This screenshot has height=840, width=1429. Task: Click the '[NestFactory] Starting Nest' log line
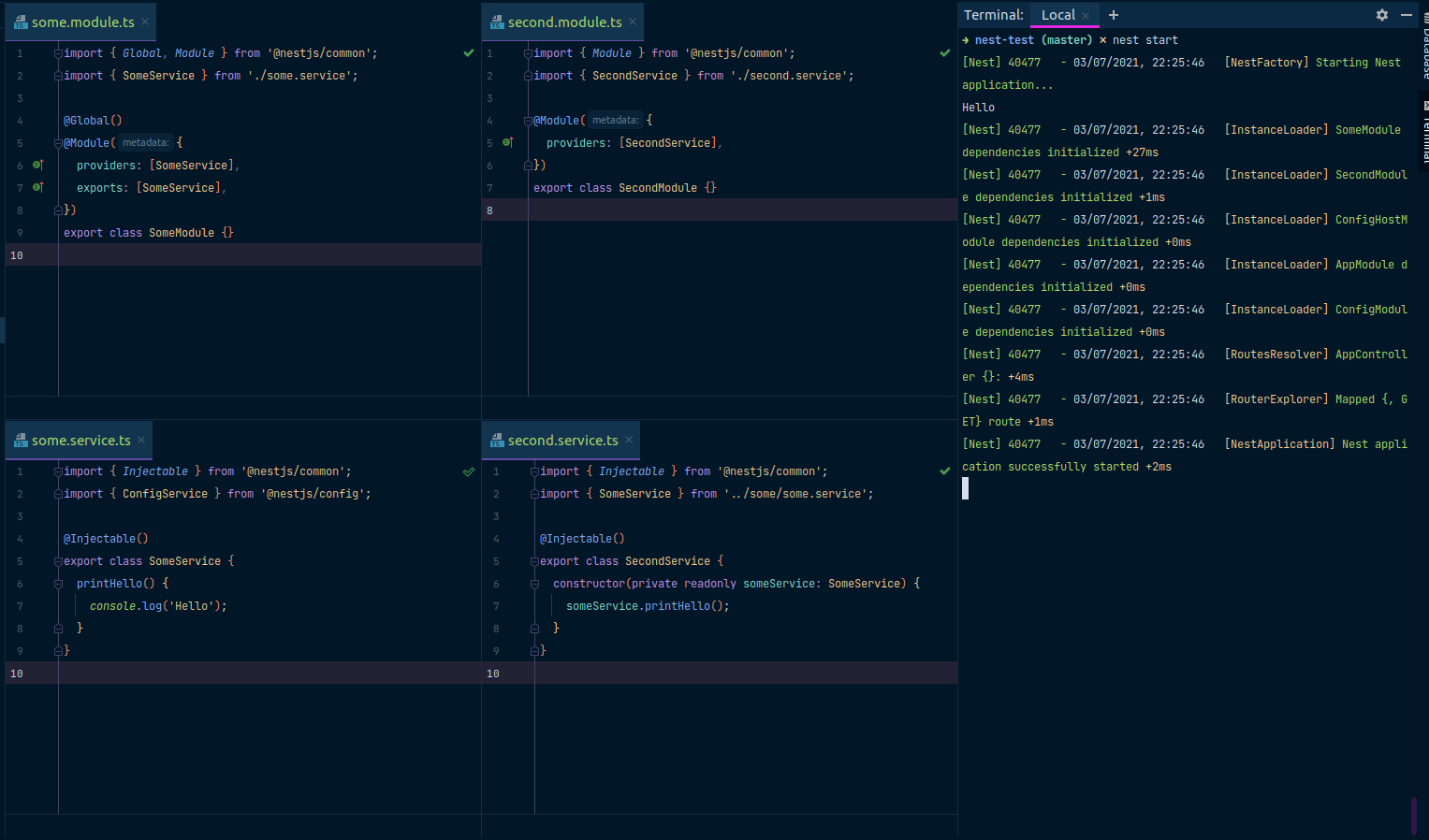pyautogui.click(x=1313, y=63)
